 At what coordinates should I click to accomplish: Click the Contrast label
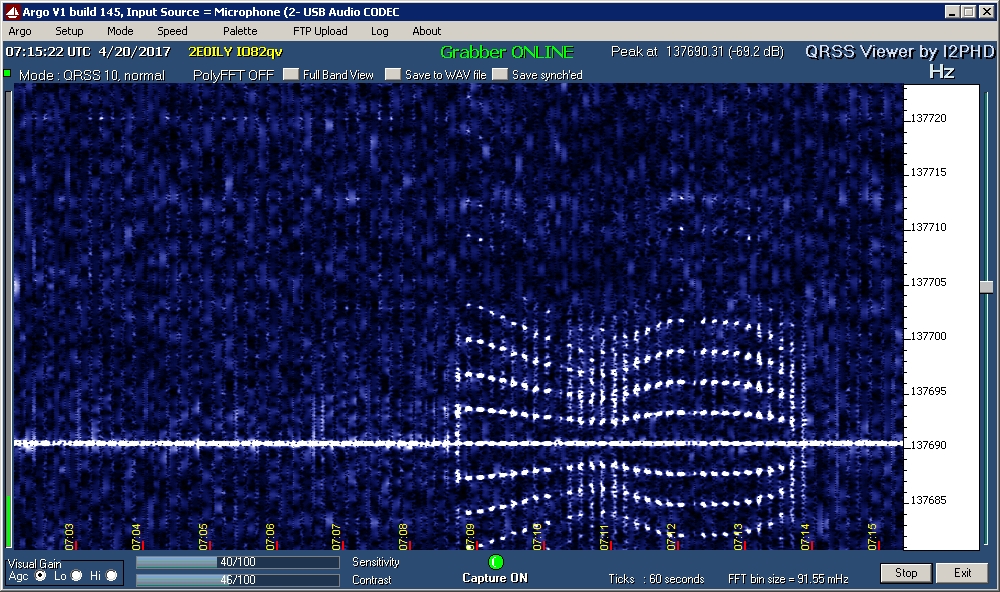click(x=372, y=580)
